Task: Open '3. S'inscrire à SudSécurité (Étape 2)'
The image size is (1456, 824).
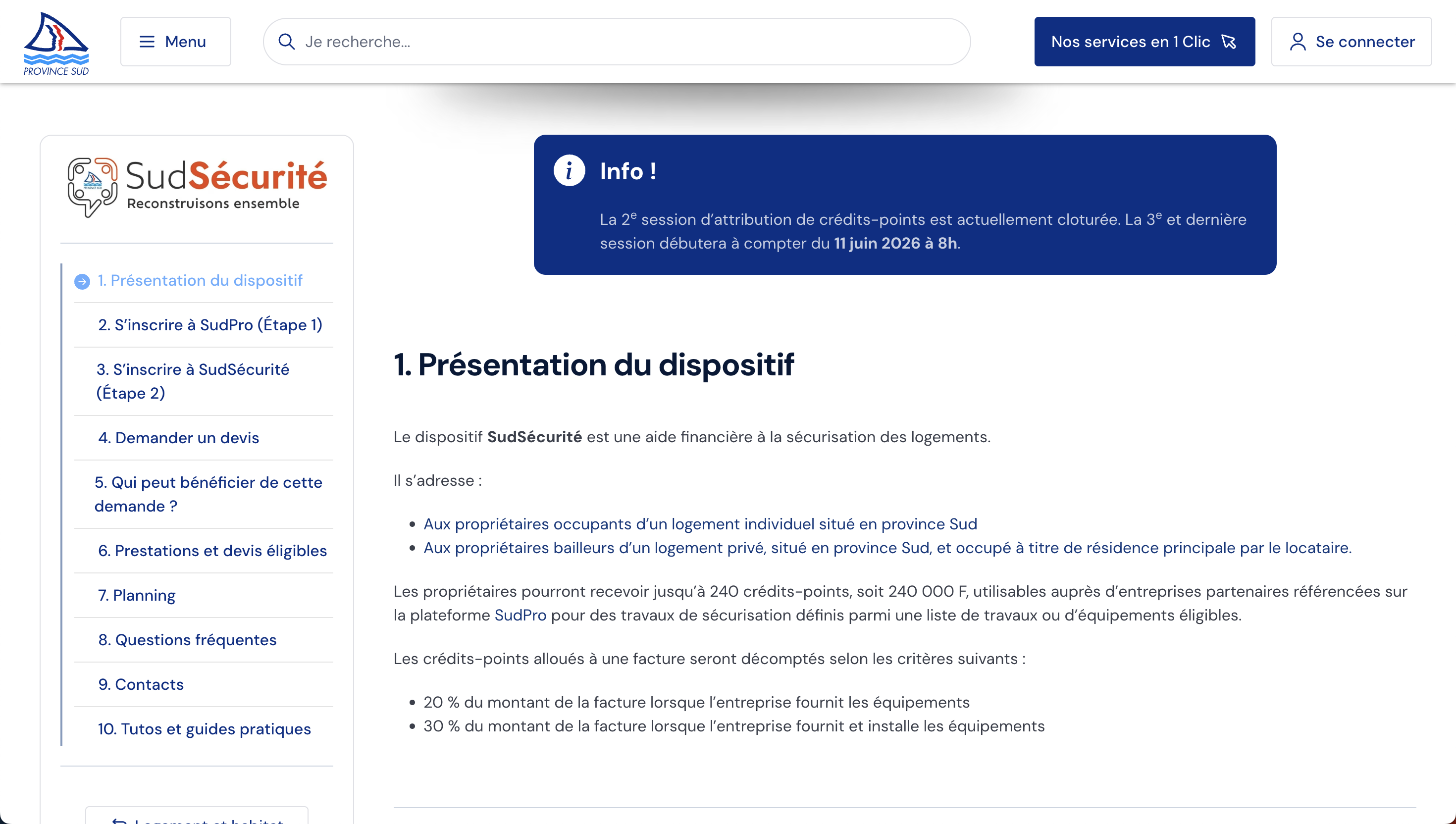Action: click(x=192, y=381)
